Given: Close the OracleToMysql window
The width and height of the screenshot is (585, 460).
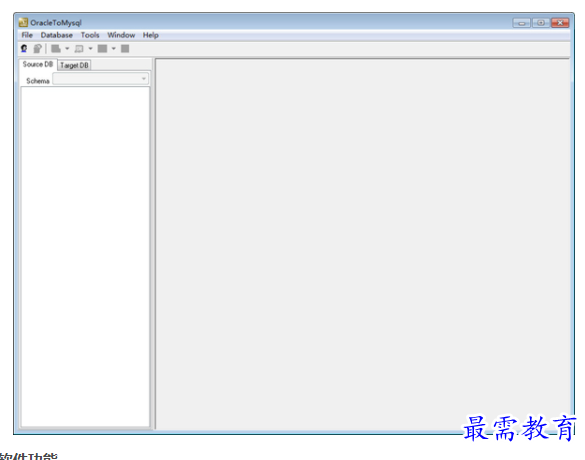Looking at the screenshot, I should tap(560, 23).
